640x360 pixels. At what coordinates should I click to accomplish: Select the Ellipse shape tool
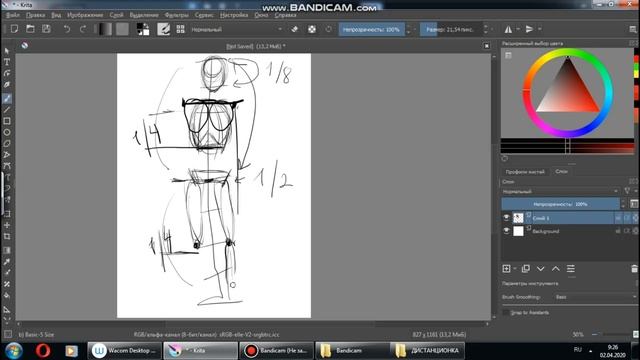[7, 132]
